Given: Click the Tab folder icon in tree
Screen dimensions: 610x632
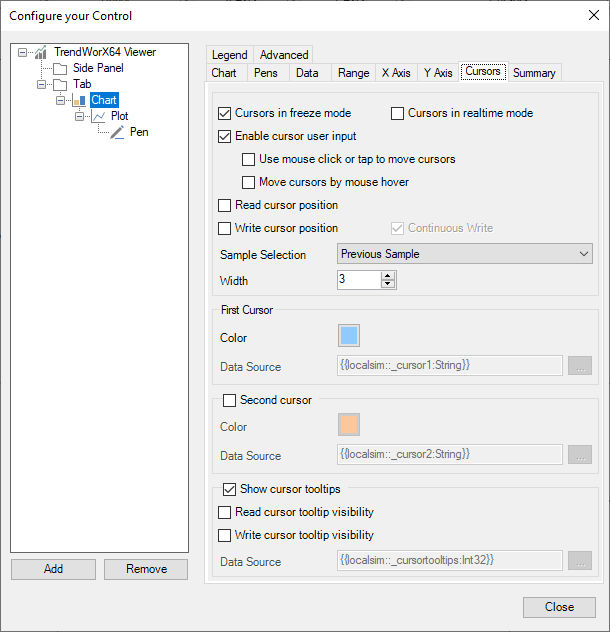Looking at the screenshot, I should tap(60, 84).
